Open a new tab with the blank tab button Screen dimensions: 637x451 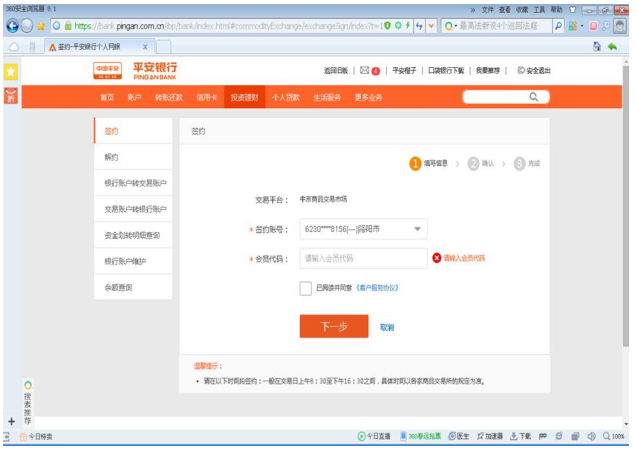[163, 47]
